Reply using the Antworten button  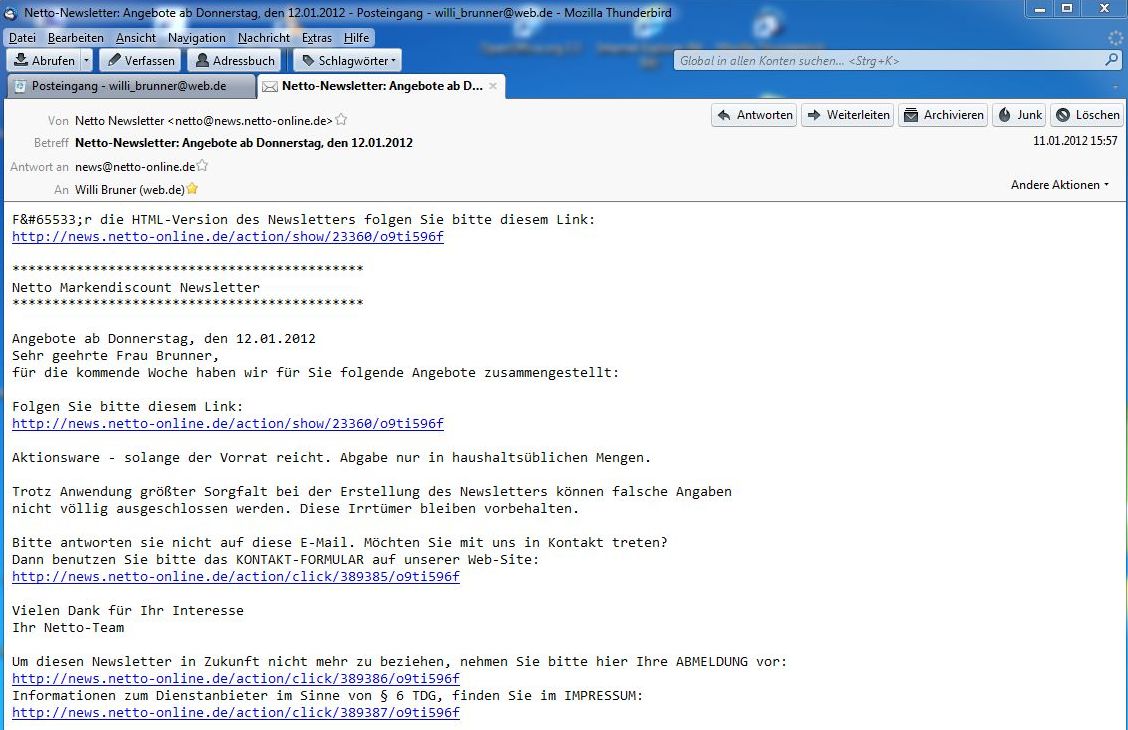754,114
